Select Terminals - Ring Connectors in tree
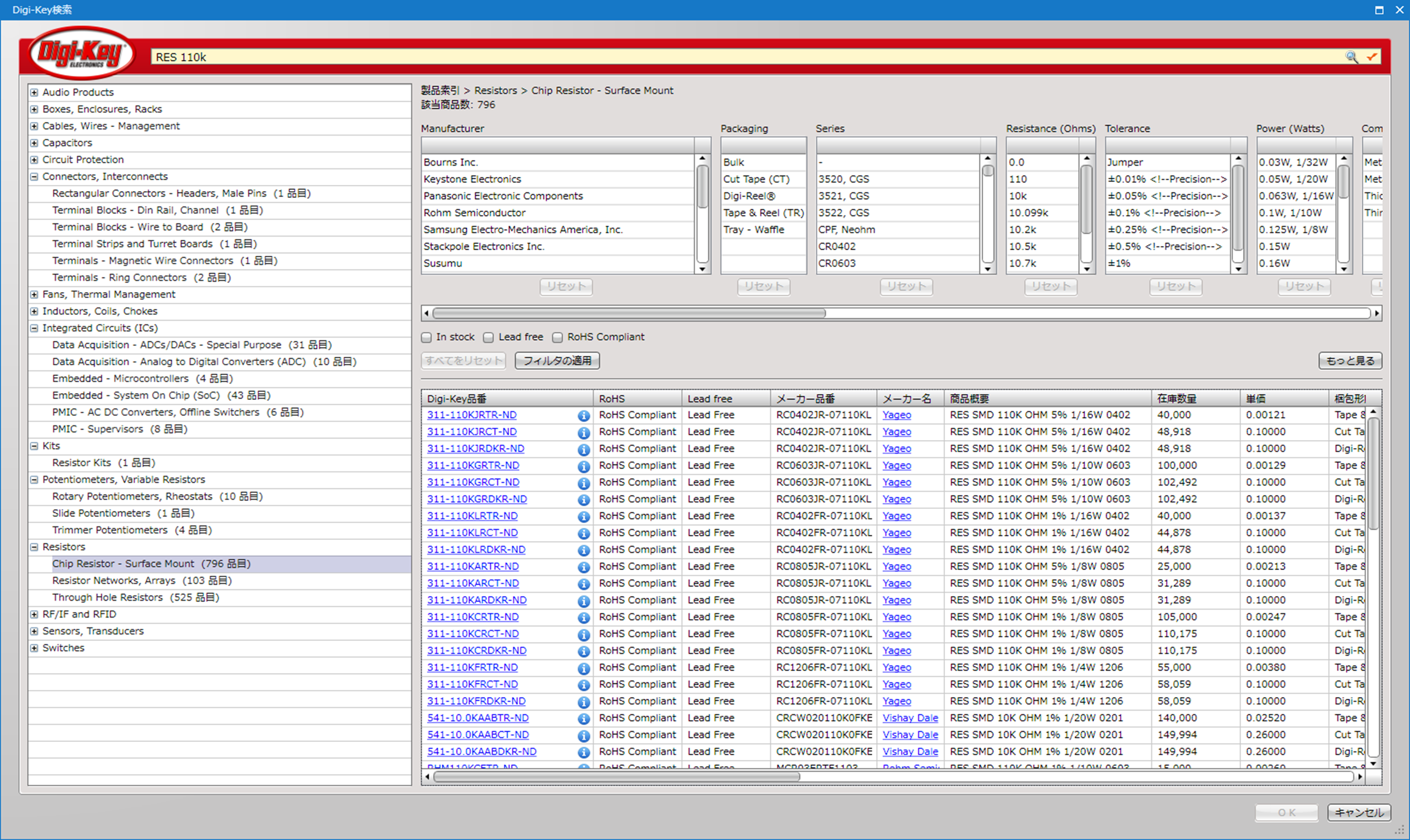The image size is (1410, 840). (141, 277)
